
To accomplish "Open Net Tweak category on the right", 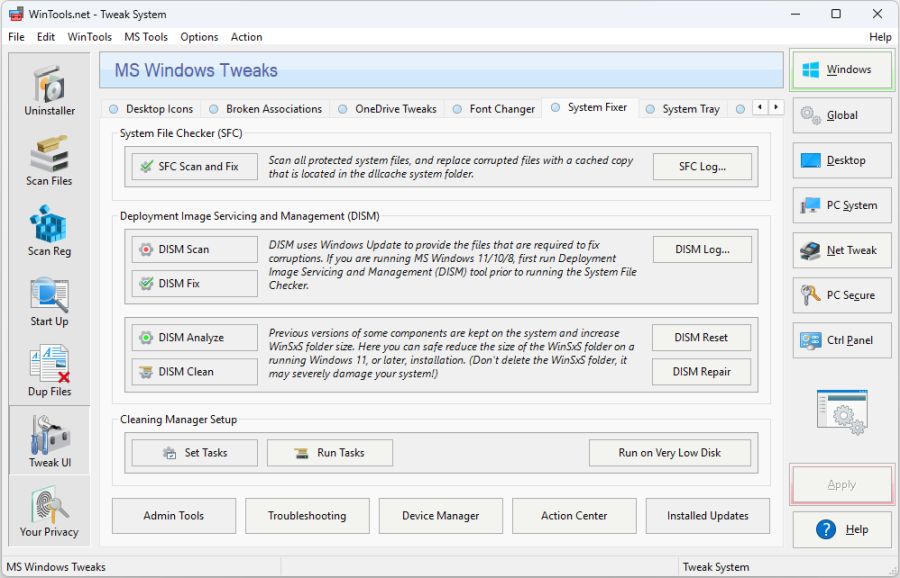I will (841, 250).
